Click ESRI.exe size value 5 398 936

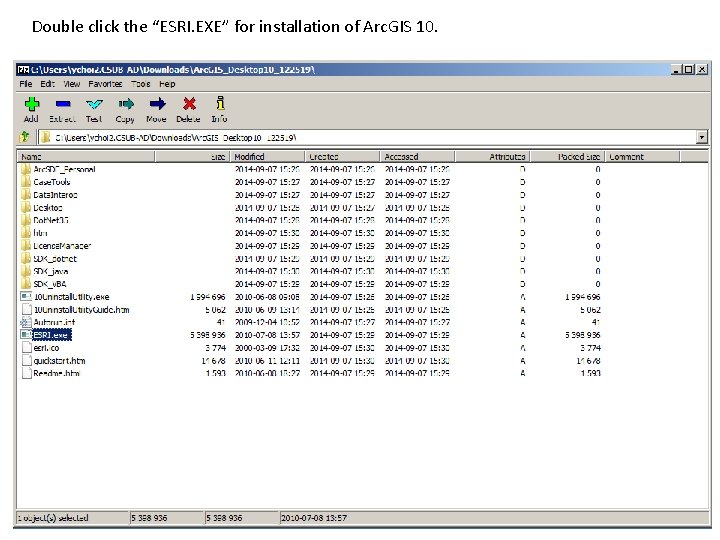(x=208, y=335)
